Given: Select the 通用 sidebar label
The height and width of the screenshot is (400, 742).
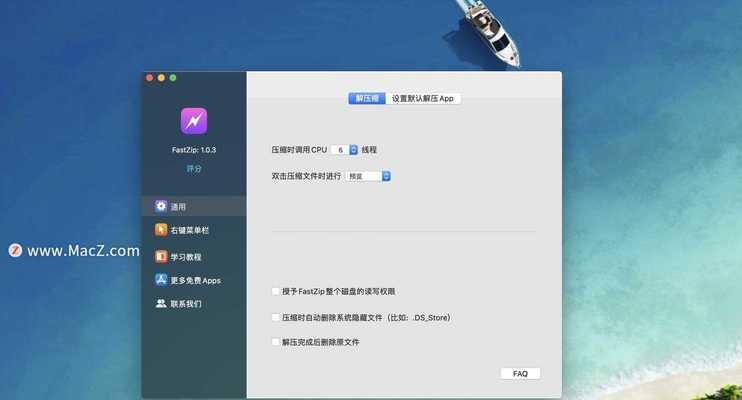Looking at the screenshot, I should 178,207.
